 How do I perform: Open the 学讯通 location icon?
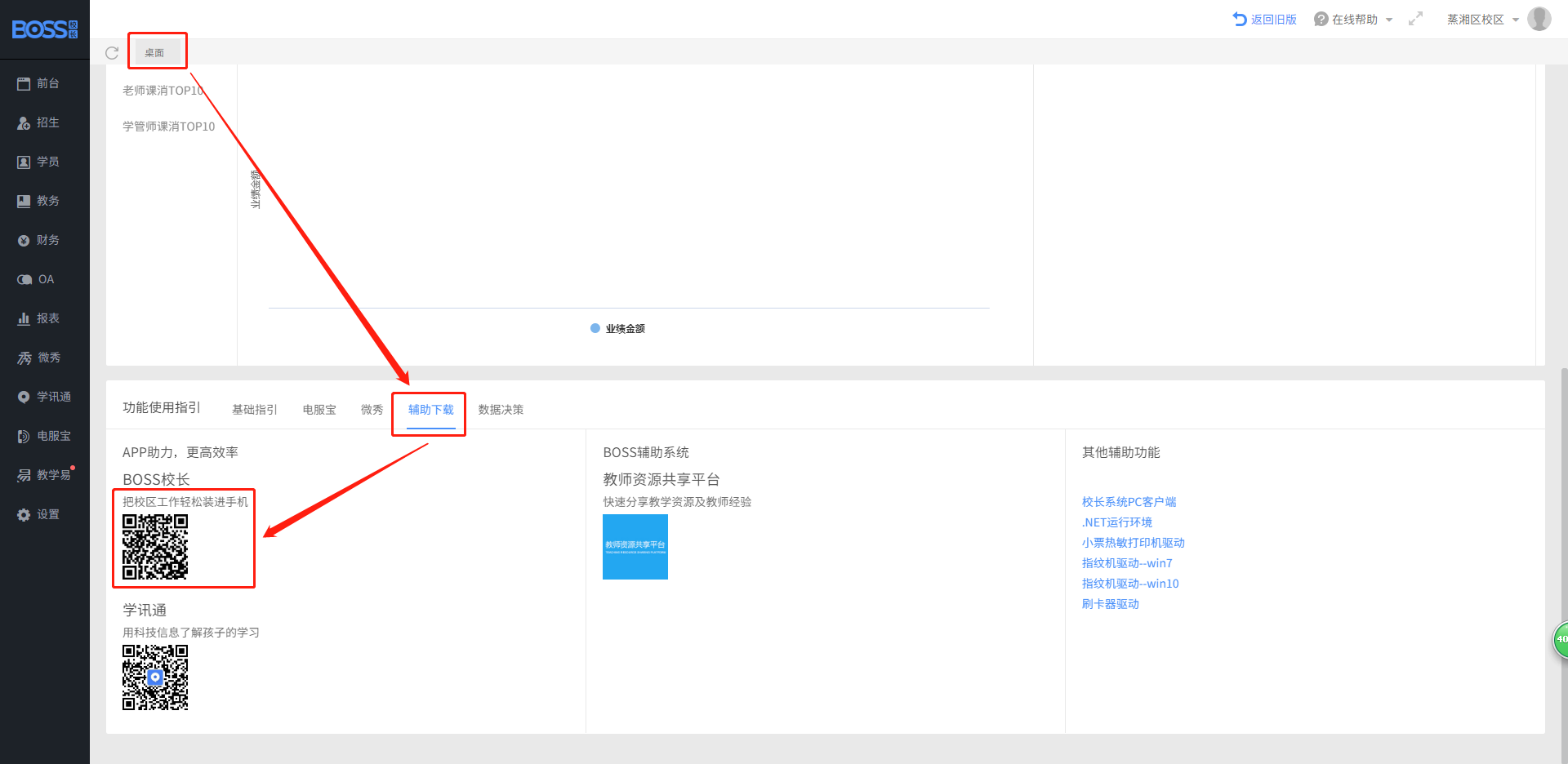[24, 397]
